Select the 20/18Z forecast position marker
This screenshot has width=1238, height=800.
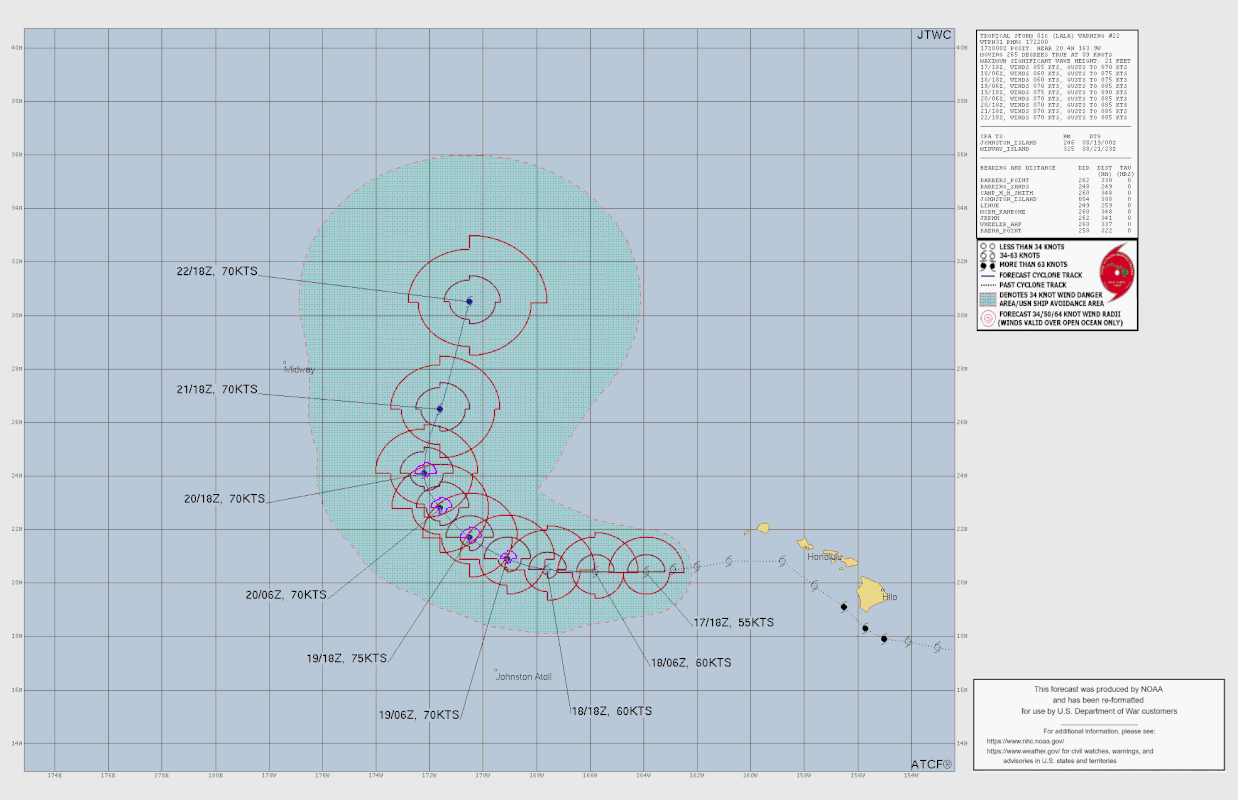coord(425,473)
